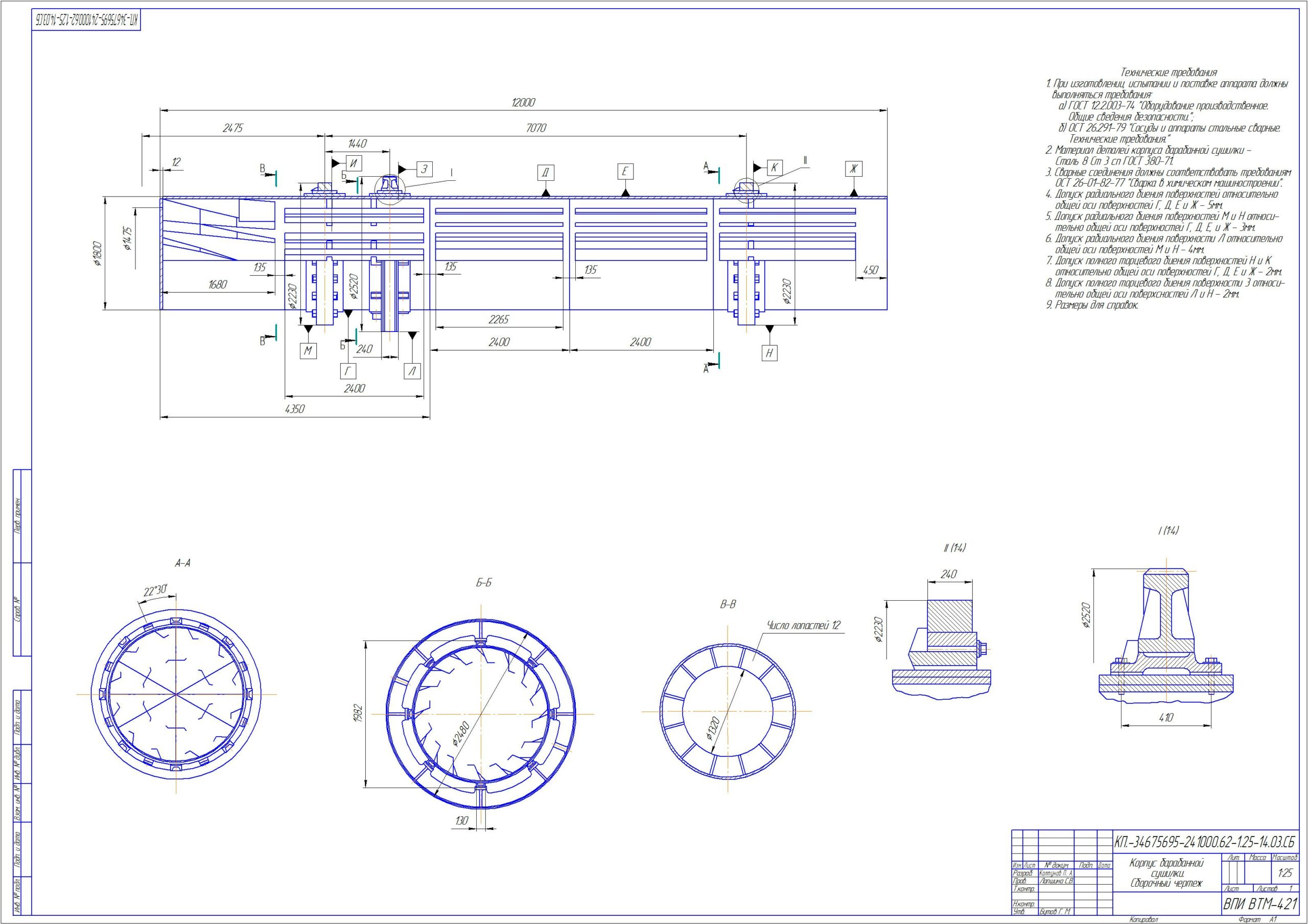
Task: Select datum box Е above the drum
Action: tap(625, 172)
